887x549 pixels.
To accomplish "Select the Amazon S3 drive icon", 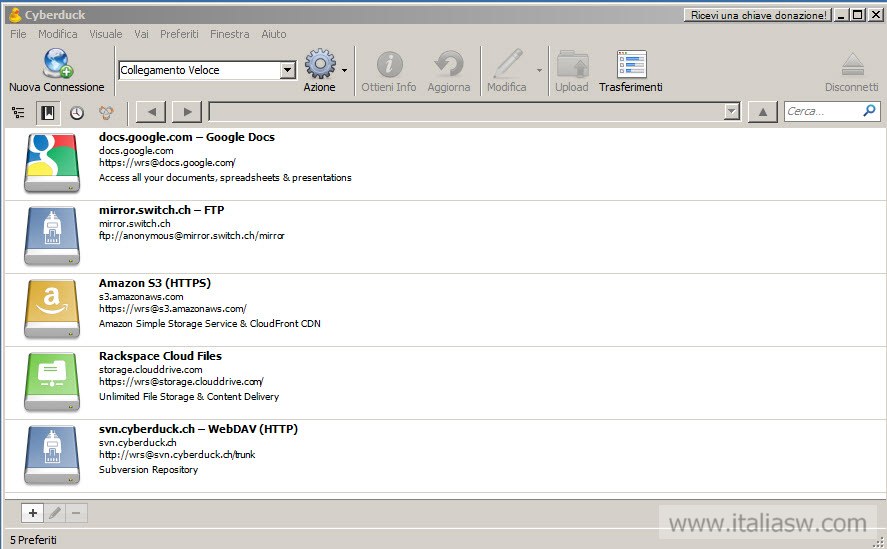I will [x=52, y=310].
